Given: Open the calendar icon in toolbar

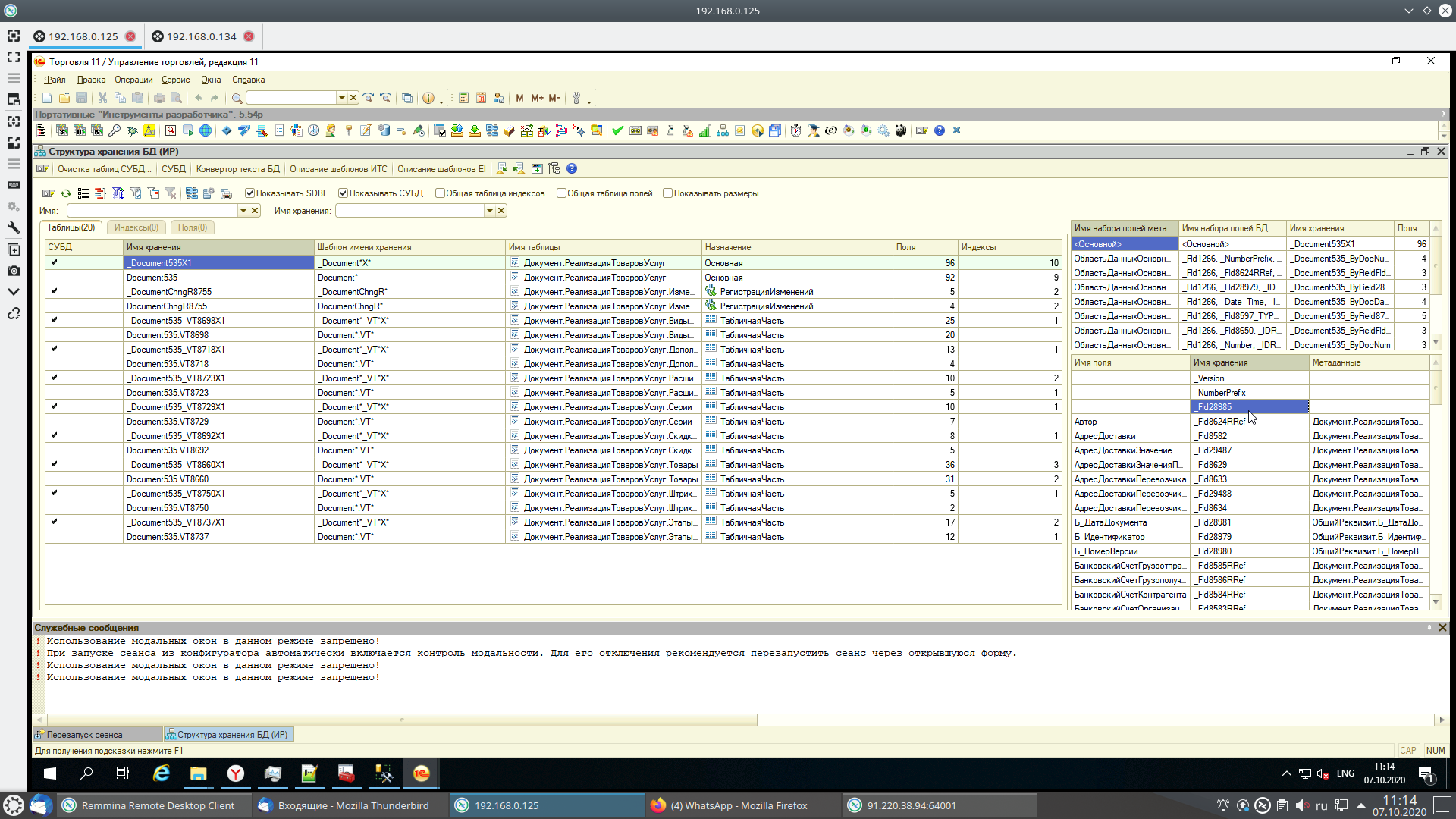Looking at the screenshot, I should tap(481, 98).
